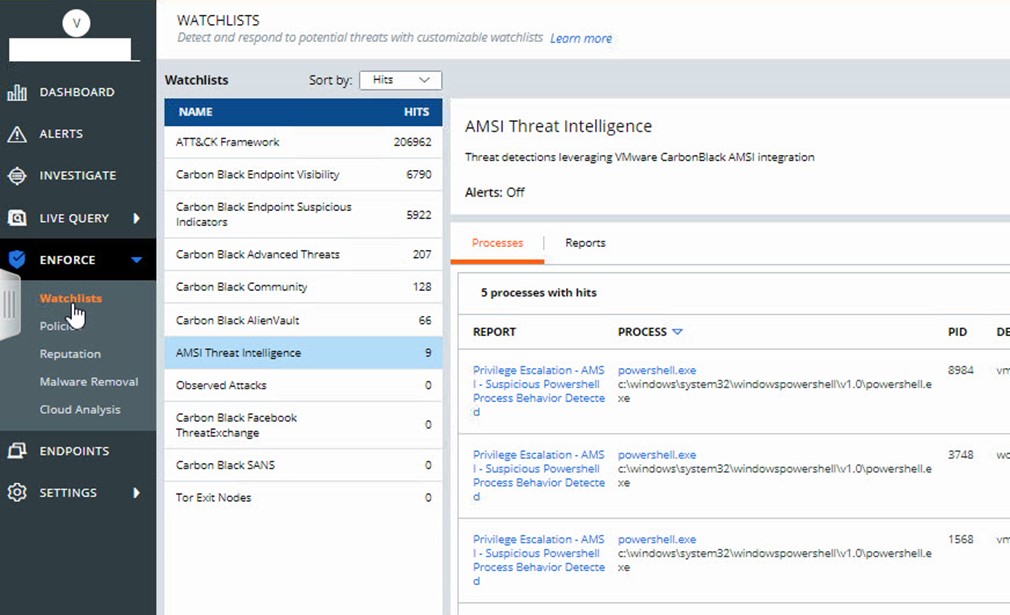Open the Sort by Hits dropdown
The image size is (1010, 615).
[x=401, y=80]
